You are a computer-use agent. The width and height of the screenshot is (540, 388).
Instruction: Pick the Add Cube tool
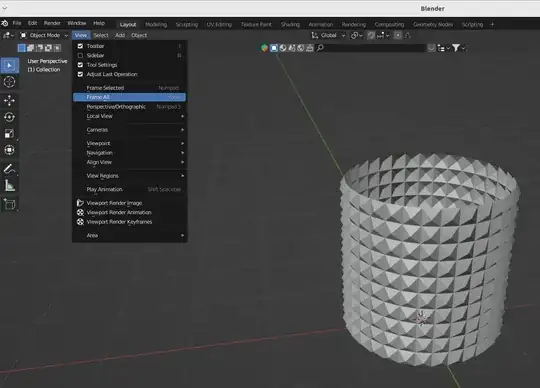coord(10,205)
